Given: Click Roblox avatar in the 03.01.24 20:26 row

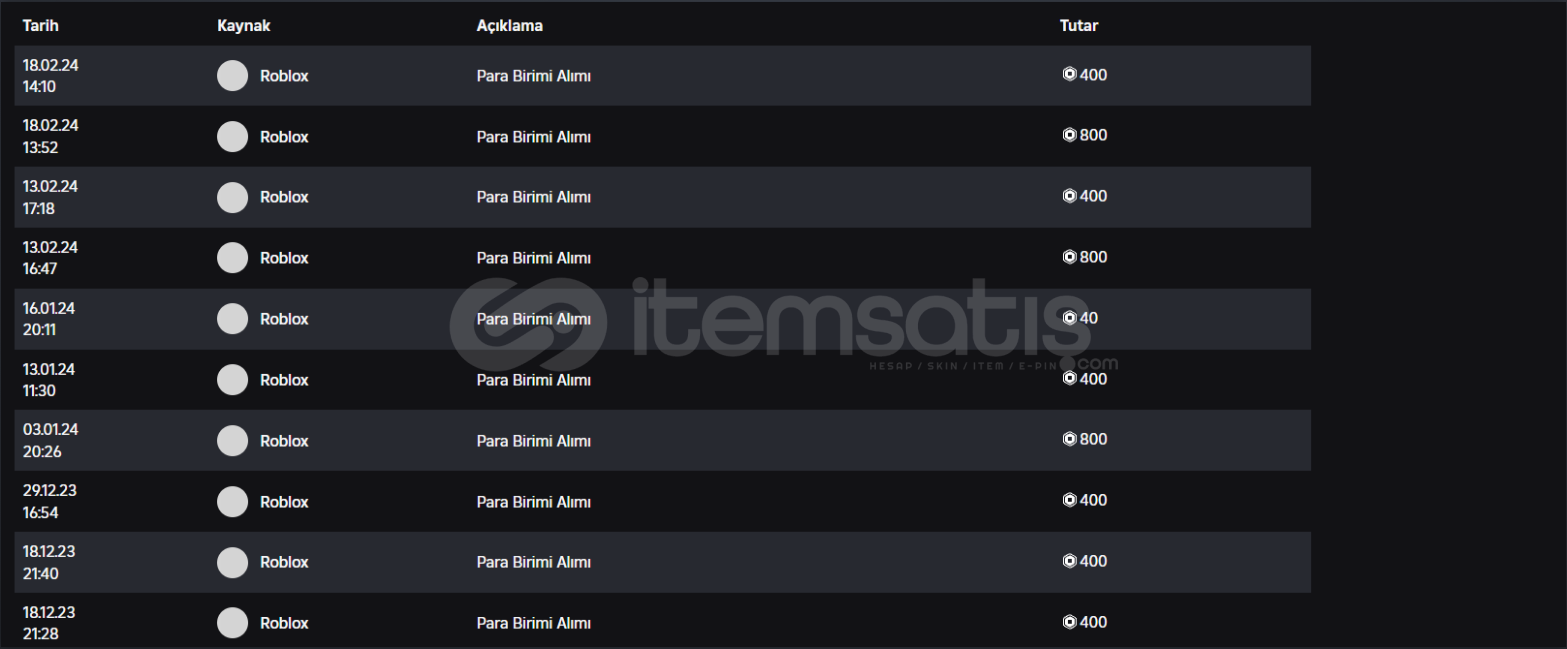Looking at the screenshot, I should (232, 441).
